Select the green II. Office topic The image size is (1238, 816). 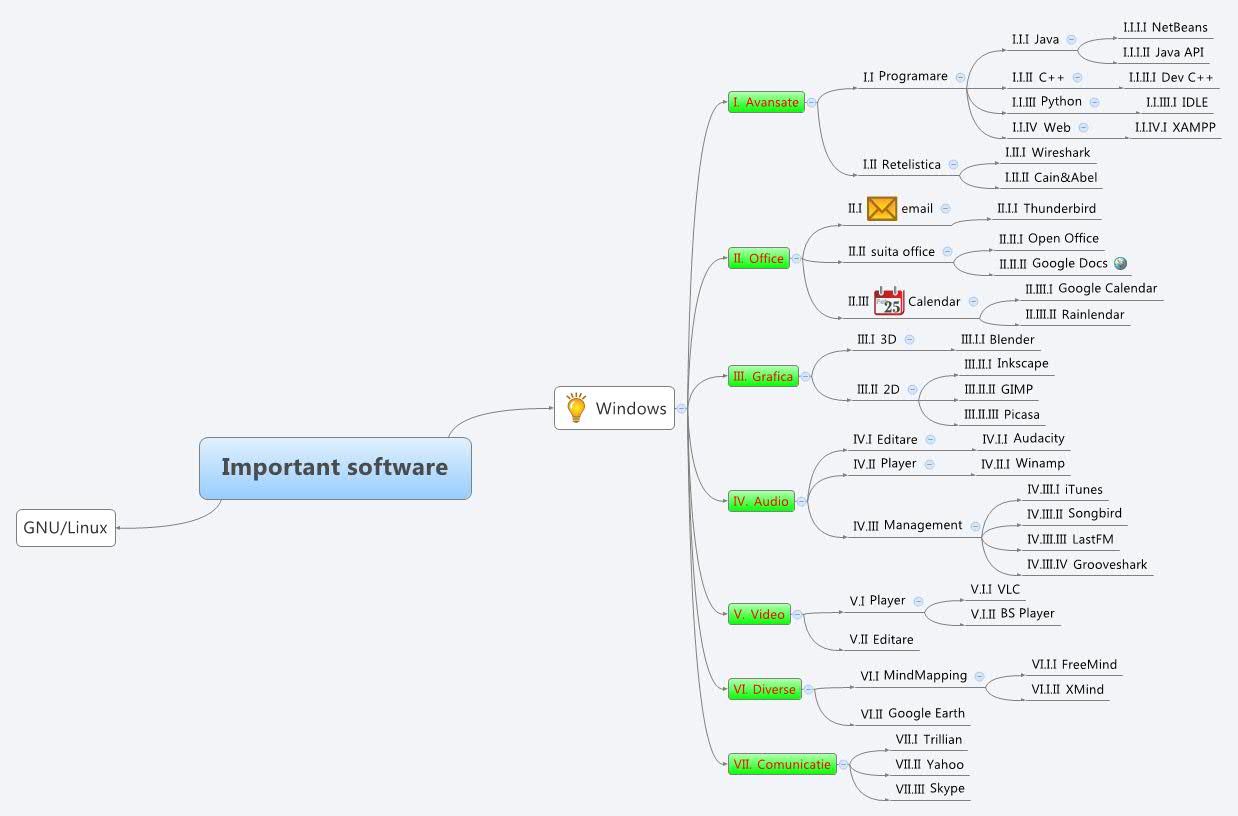click(x=758, y=258)
